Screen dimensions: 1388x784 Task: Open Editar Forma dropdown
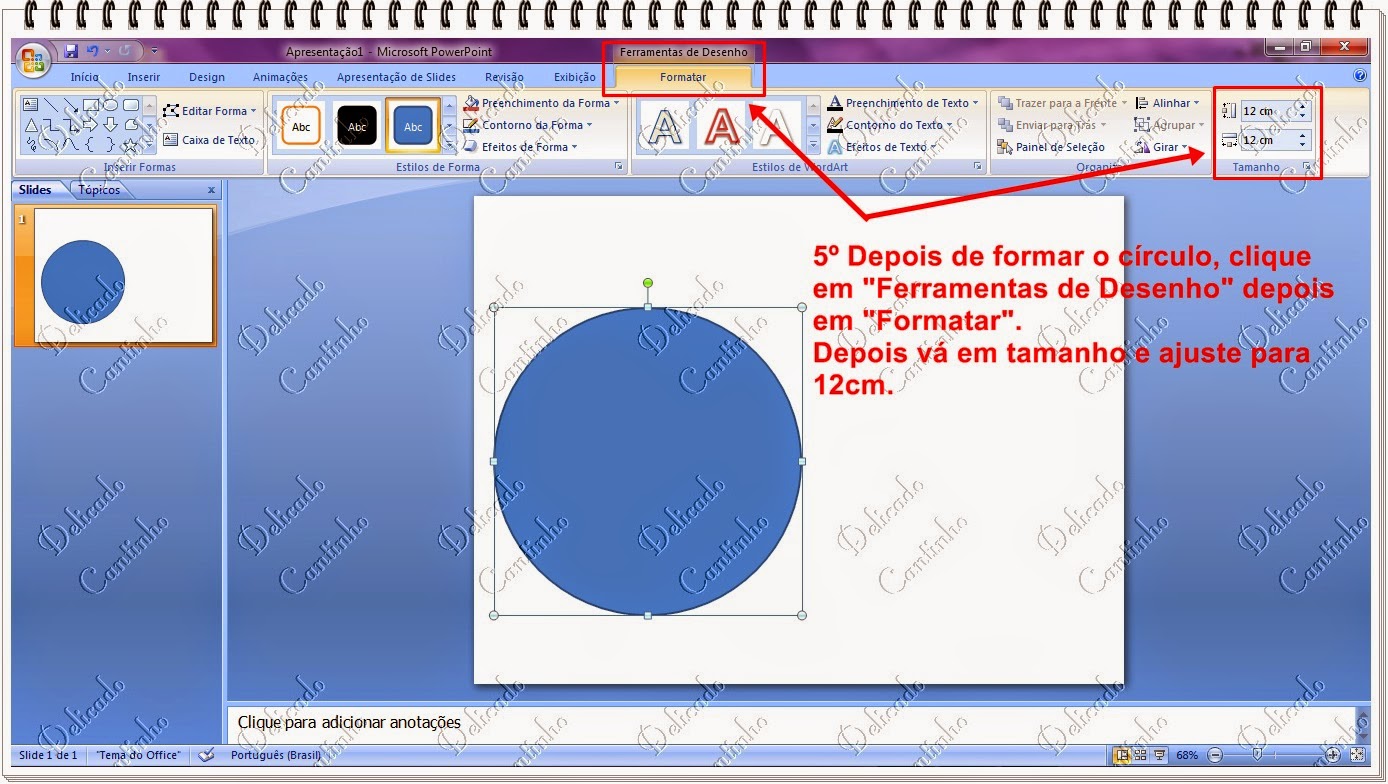tap(210, 111)
